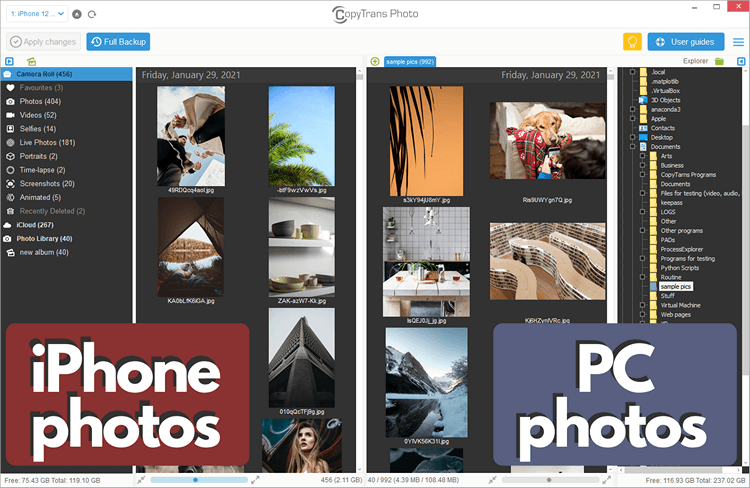750x488 pixels.
Task: Select the Contacts folder
Action: pos(662,128)
